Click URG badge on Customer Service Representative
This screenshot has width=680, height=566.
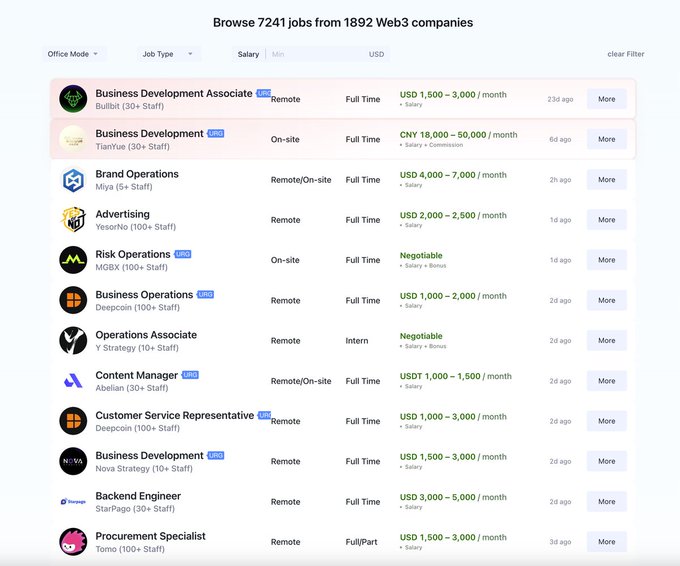265,415
